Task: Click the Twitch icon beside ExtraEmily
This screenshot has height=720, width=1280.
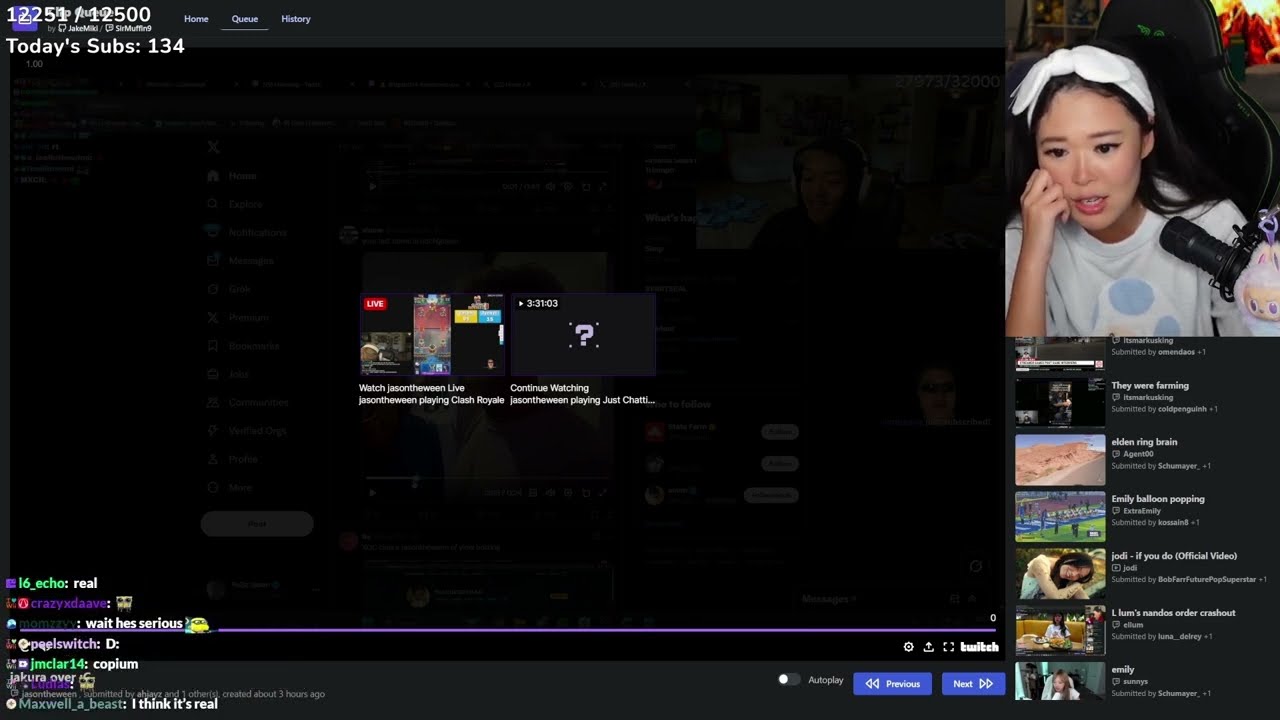Action: coord(1116,511)
